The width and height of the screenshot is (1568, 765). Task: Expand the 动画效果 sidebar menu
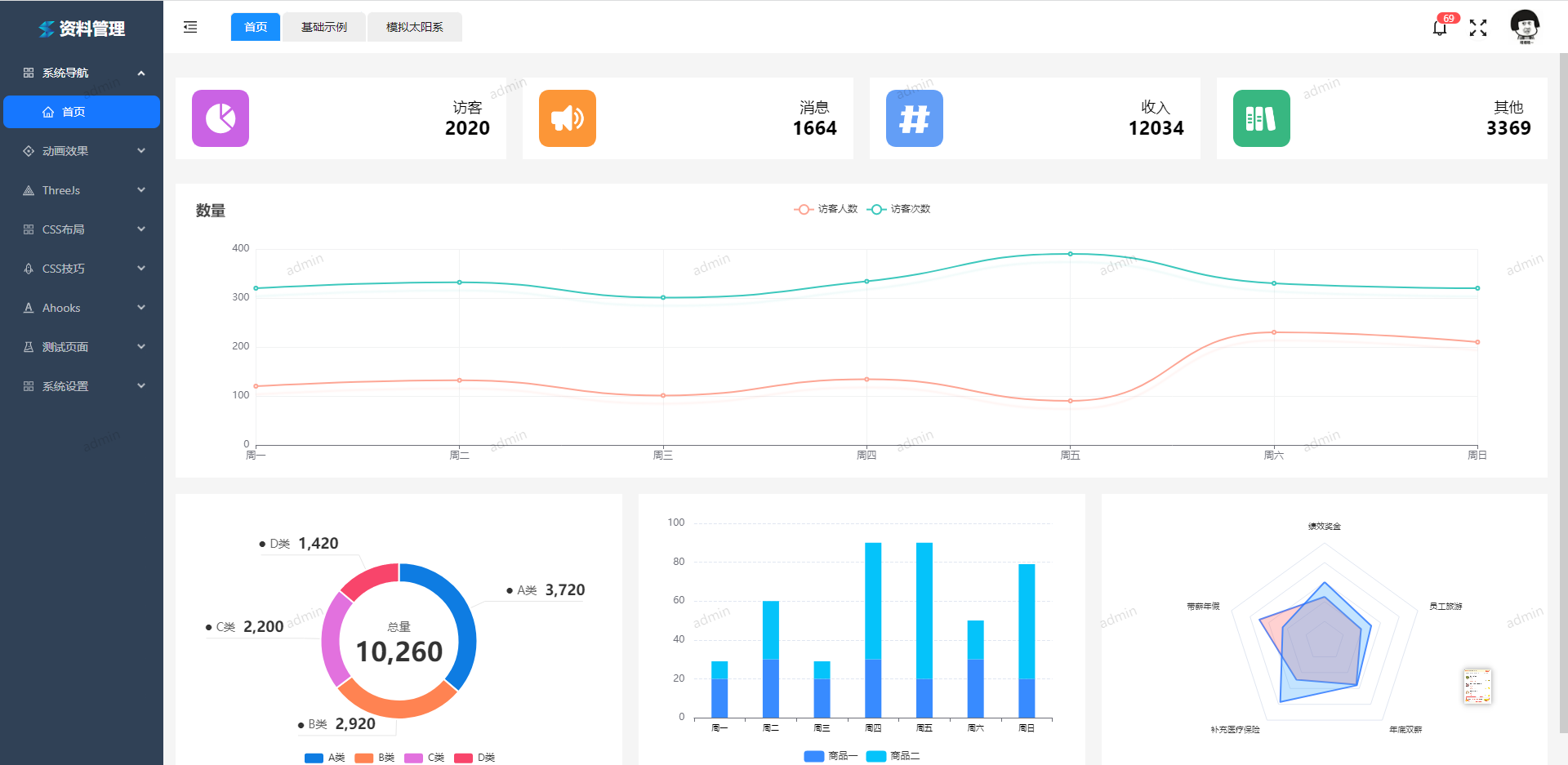coord(82,151)
